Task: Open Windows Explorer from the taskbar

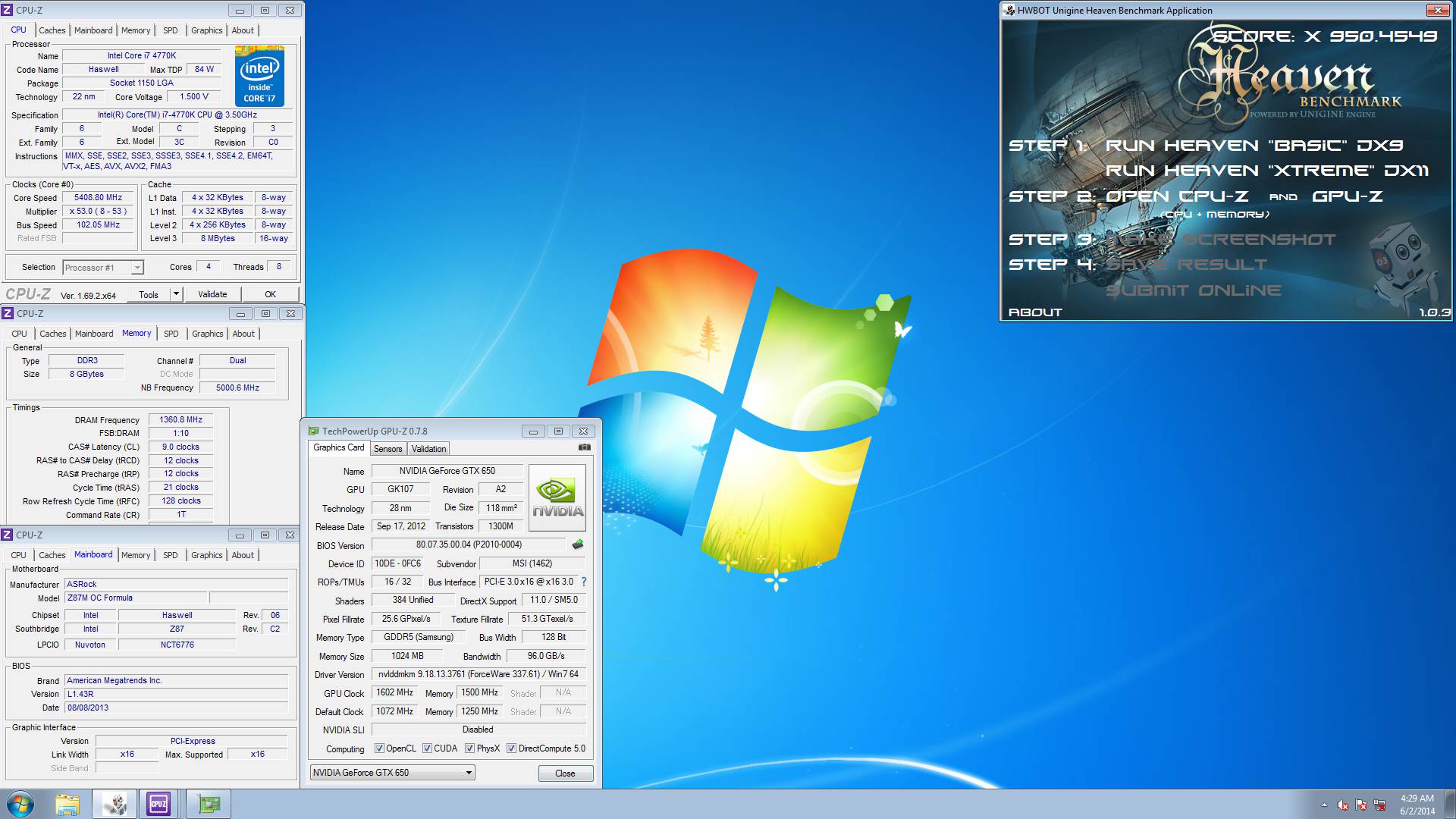Action: tap(67, 804)
